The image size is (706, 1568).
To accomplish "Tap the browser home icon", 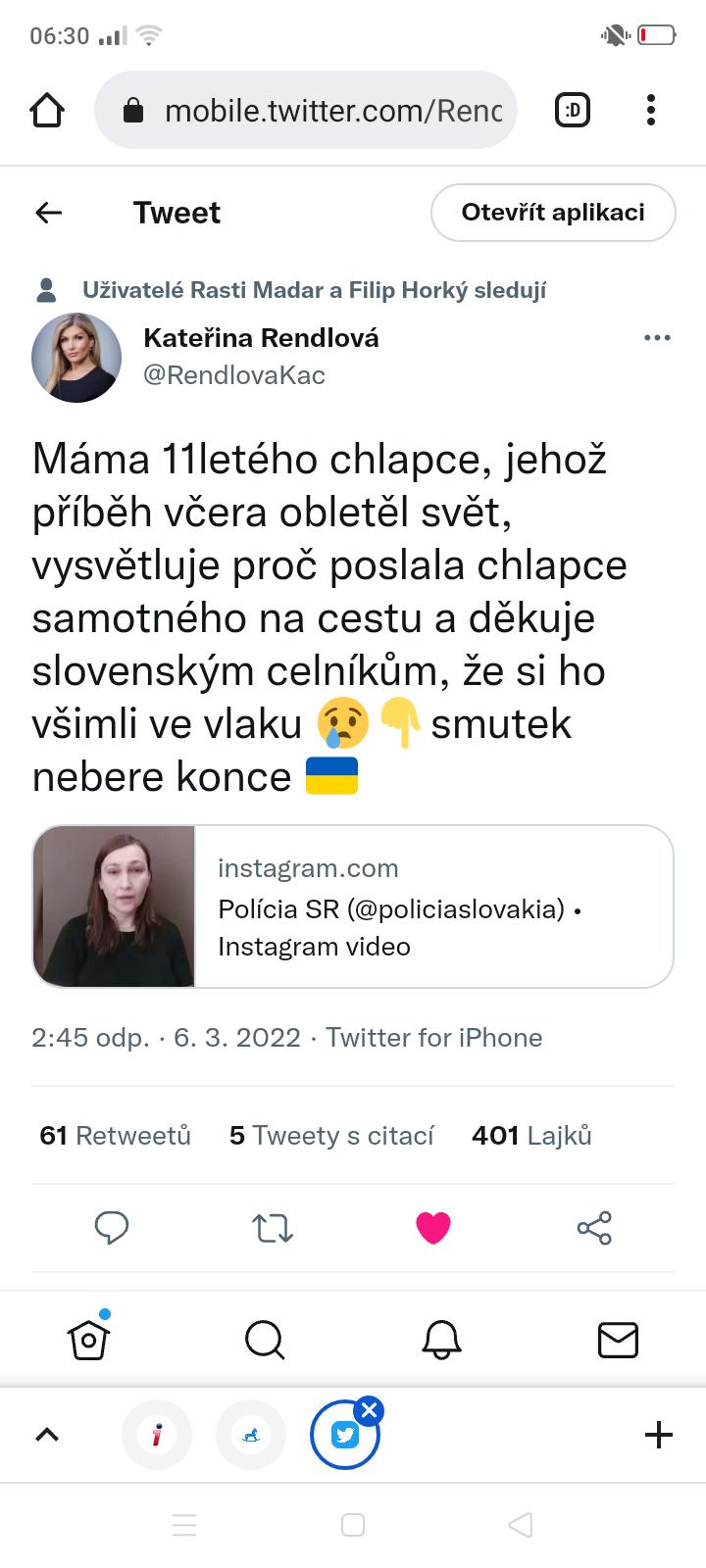I will click(x=47, y=111).
